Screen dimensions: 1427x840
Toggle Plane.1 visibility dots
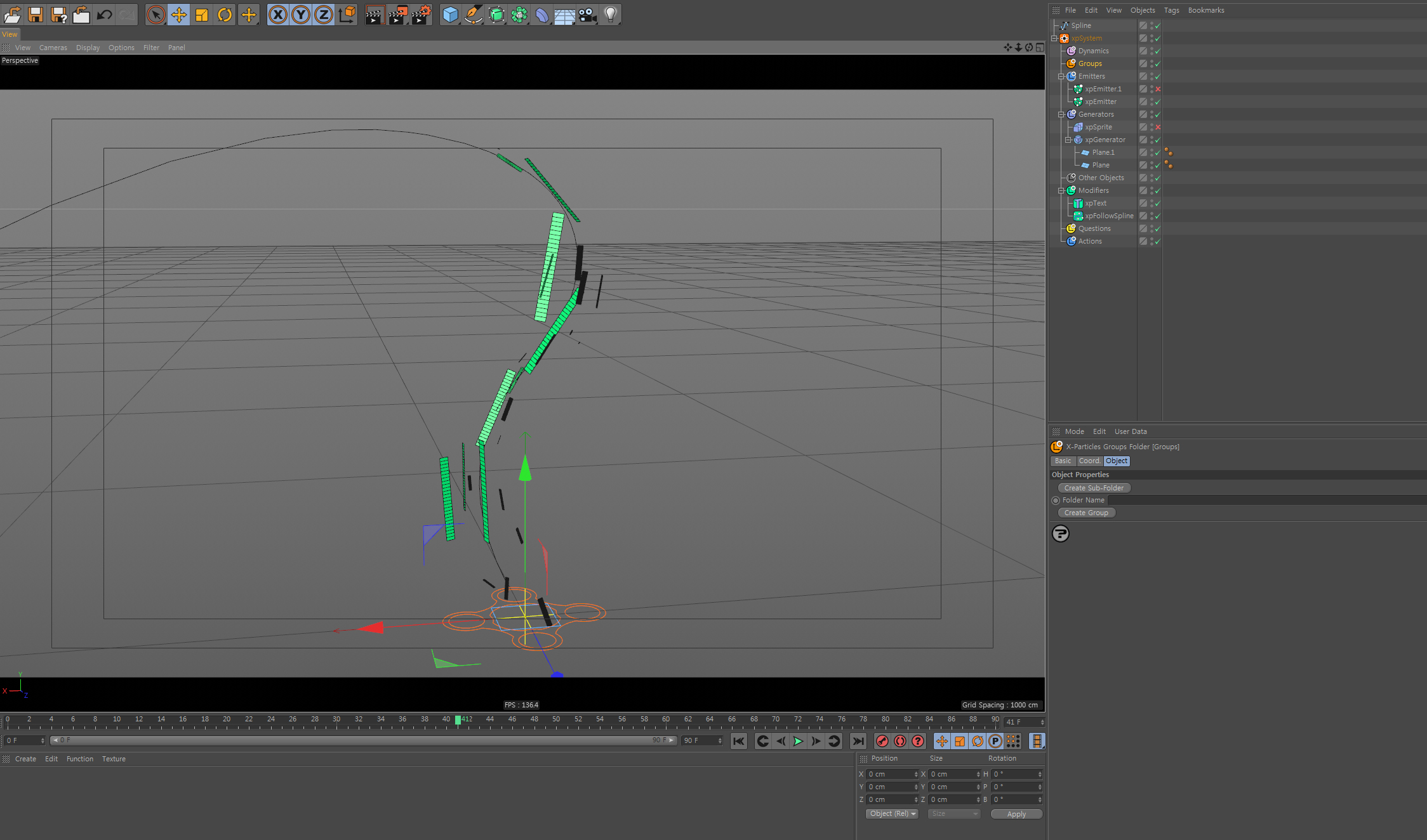(x=1152, y=152)
